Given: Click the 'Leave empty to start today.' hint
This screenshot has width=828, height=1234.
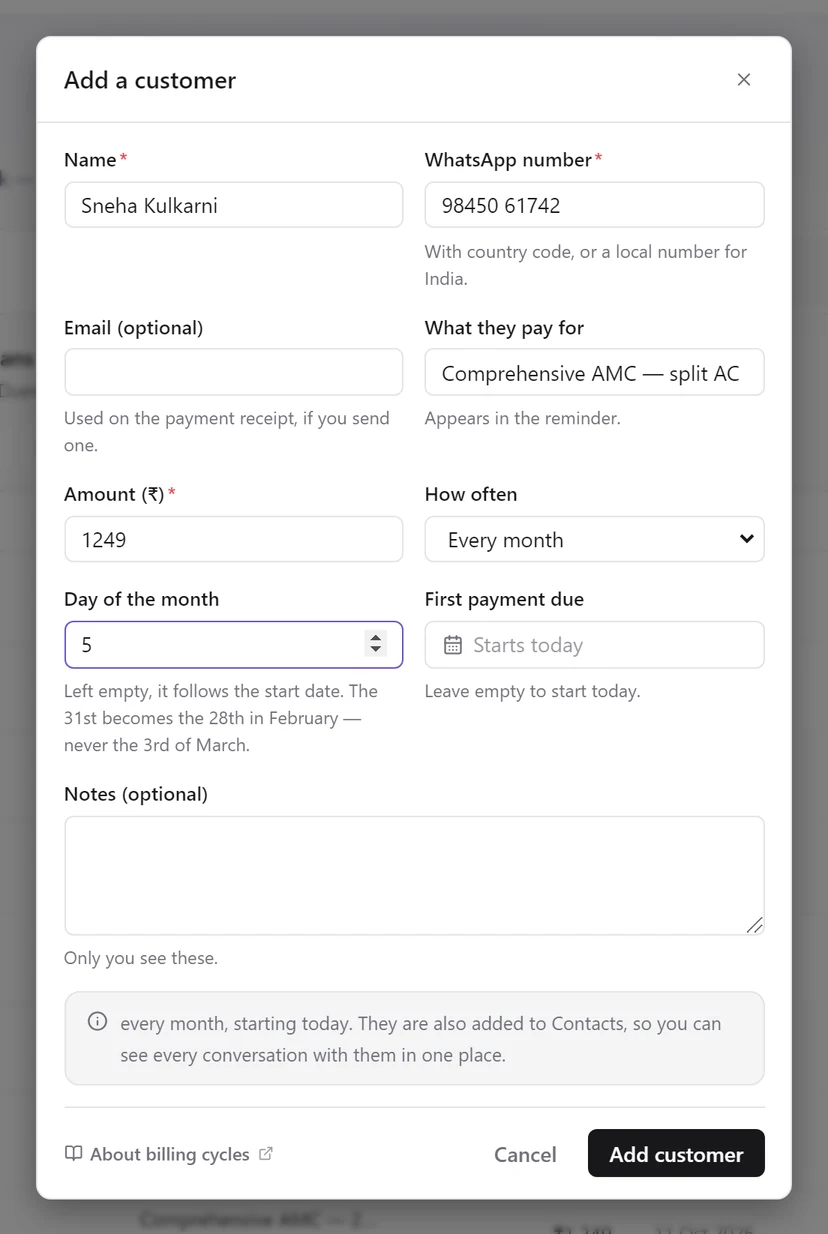Looking at the screenshot, I should [x=533, y=691].
